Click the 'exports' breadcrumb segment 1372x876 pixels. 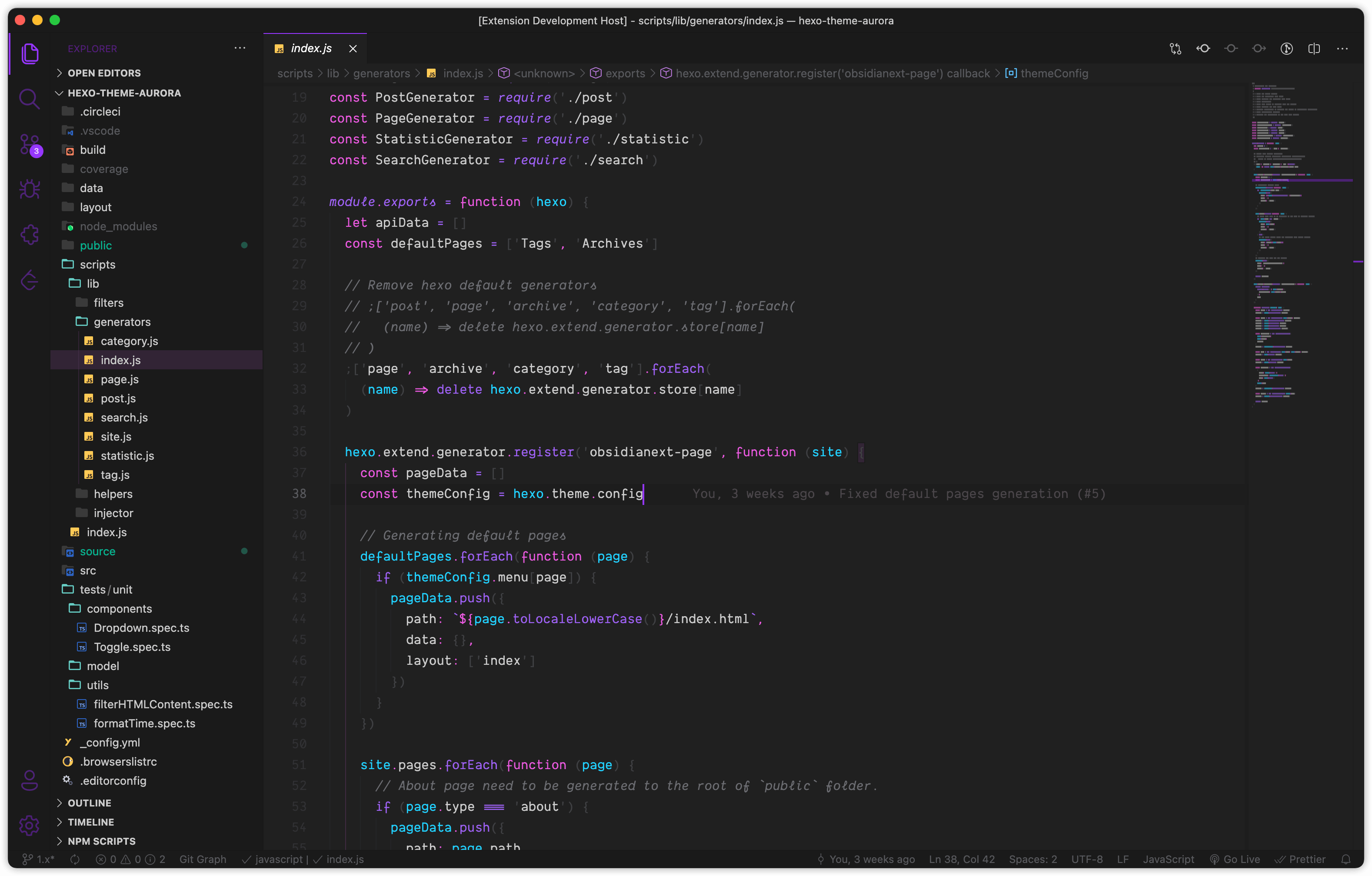tap(618, 73)
